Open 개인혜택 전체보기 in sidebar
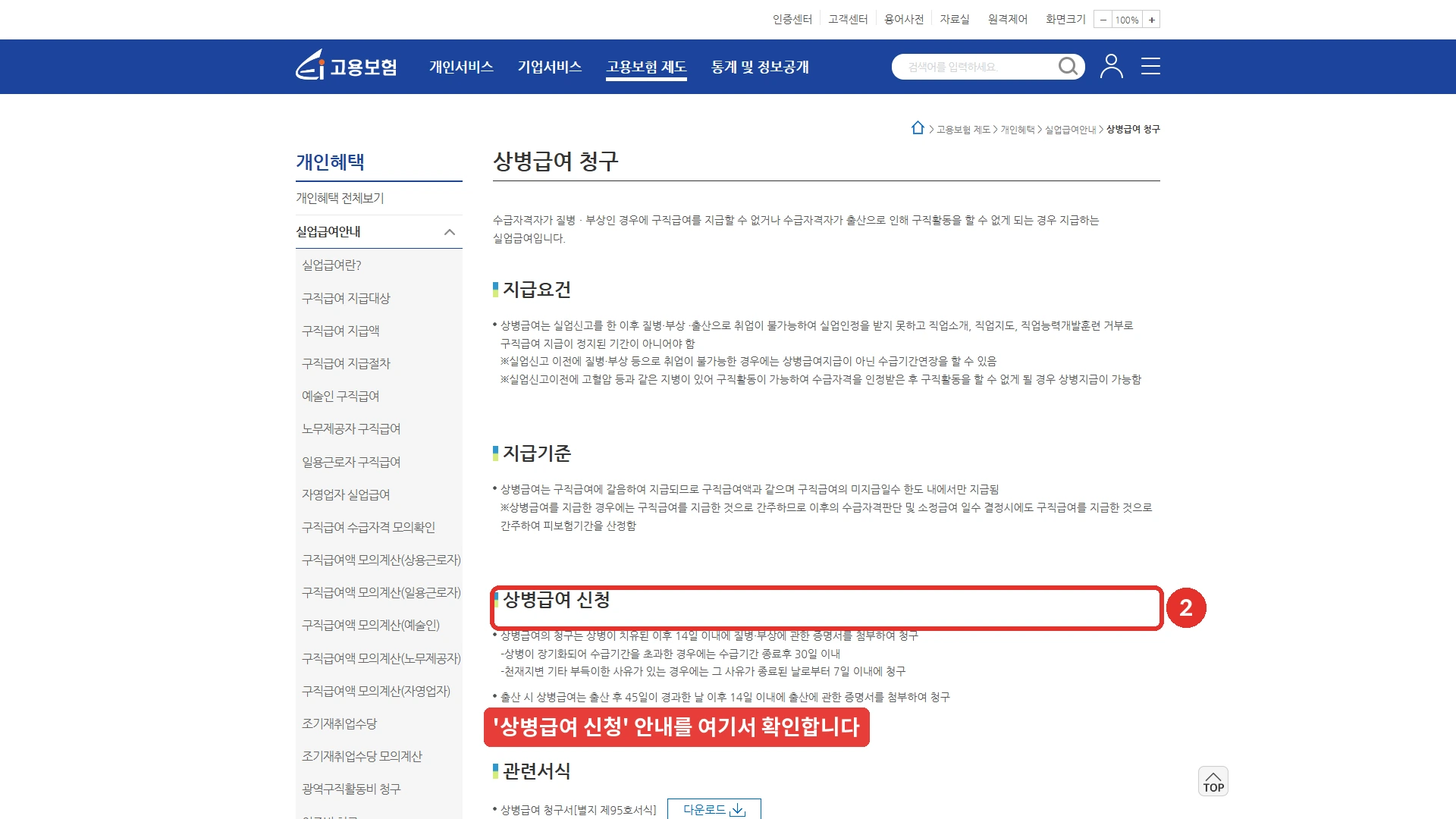 (x=340, y=198)
